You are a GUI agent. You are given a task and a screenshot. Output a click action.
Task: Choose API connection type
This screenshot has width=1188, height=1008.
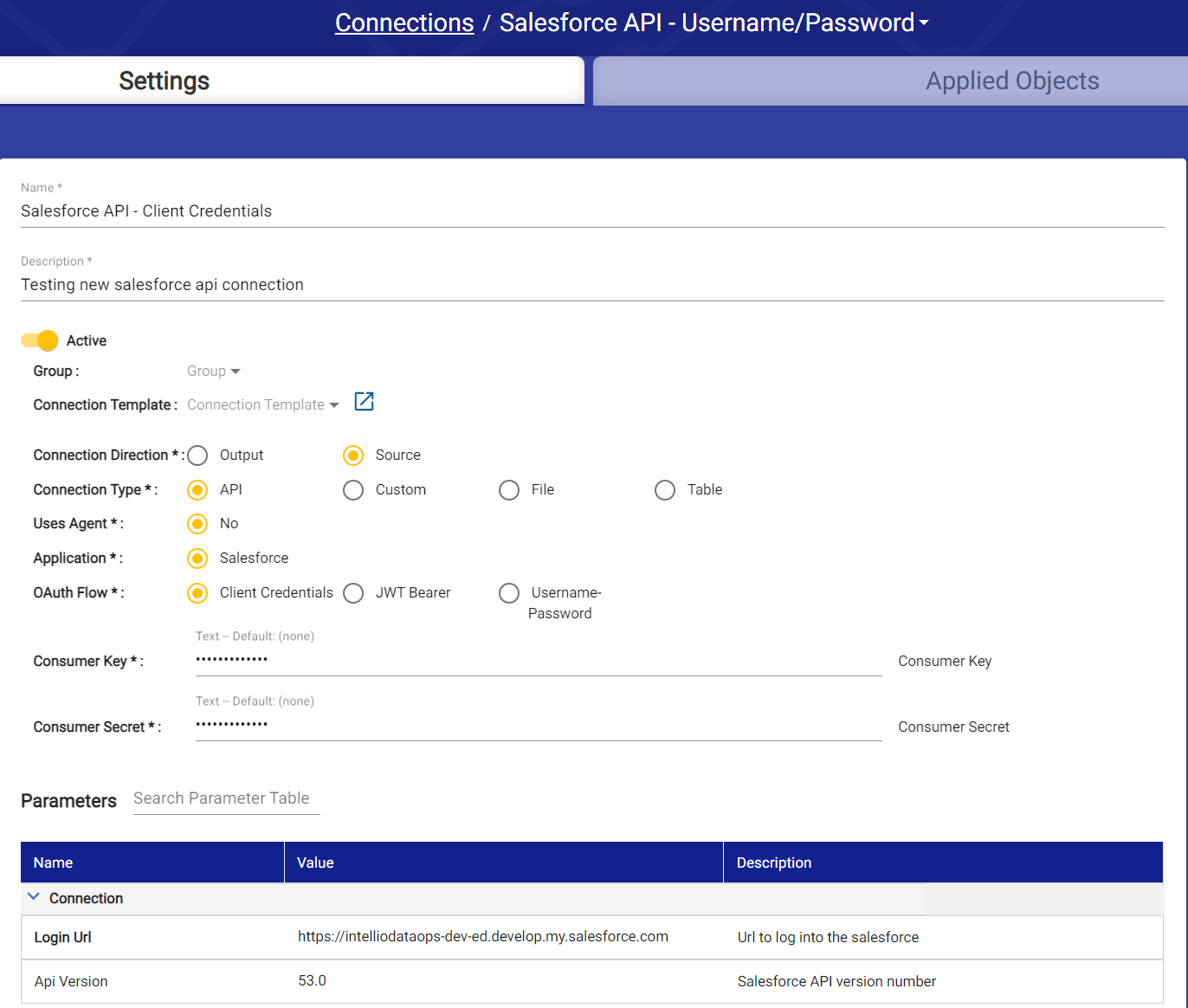(197, 490)
